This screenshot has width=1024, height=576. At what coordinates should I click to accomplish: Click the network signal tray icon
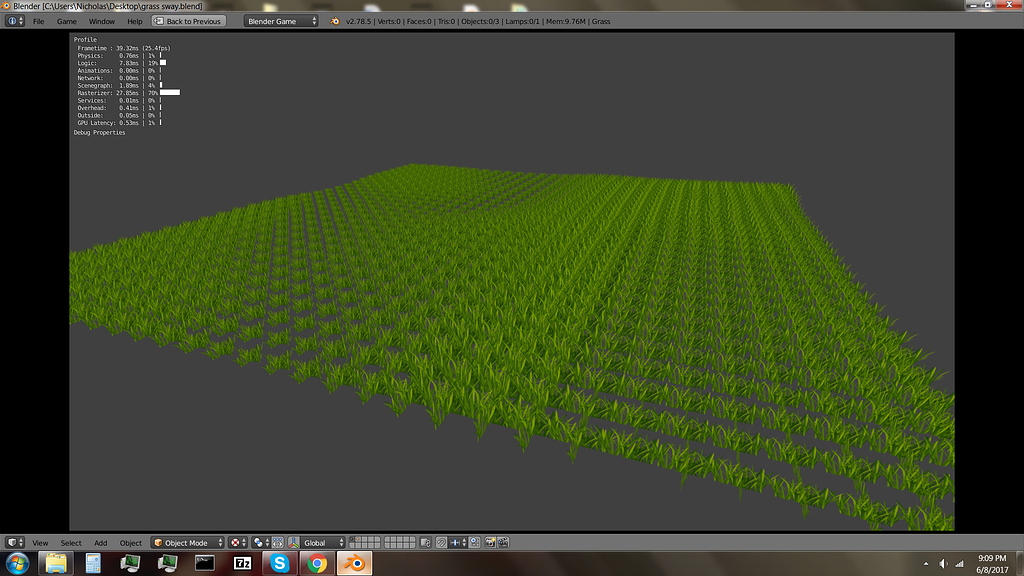959,564
